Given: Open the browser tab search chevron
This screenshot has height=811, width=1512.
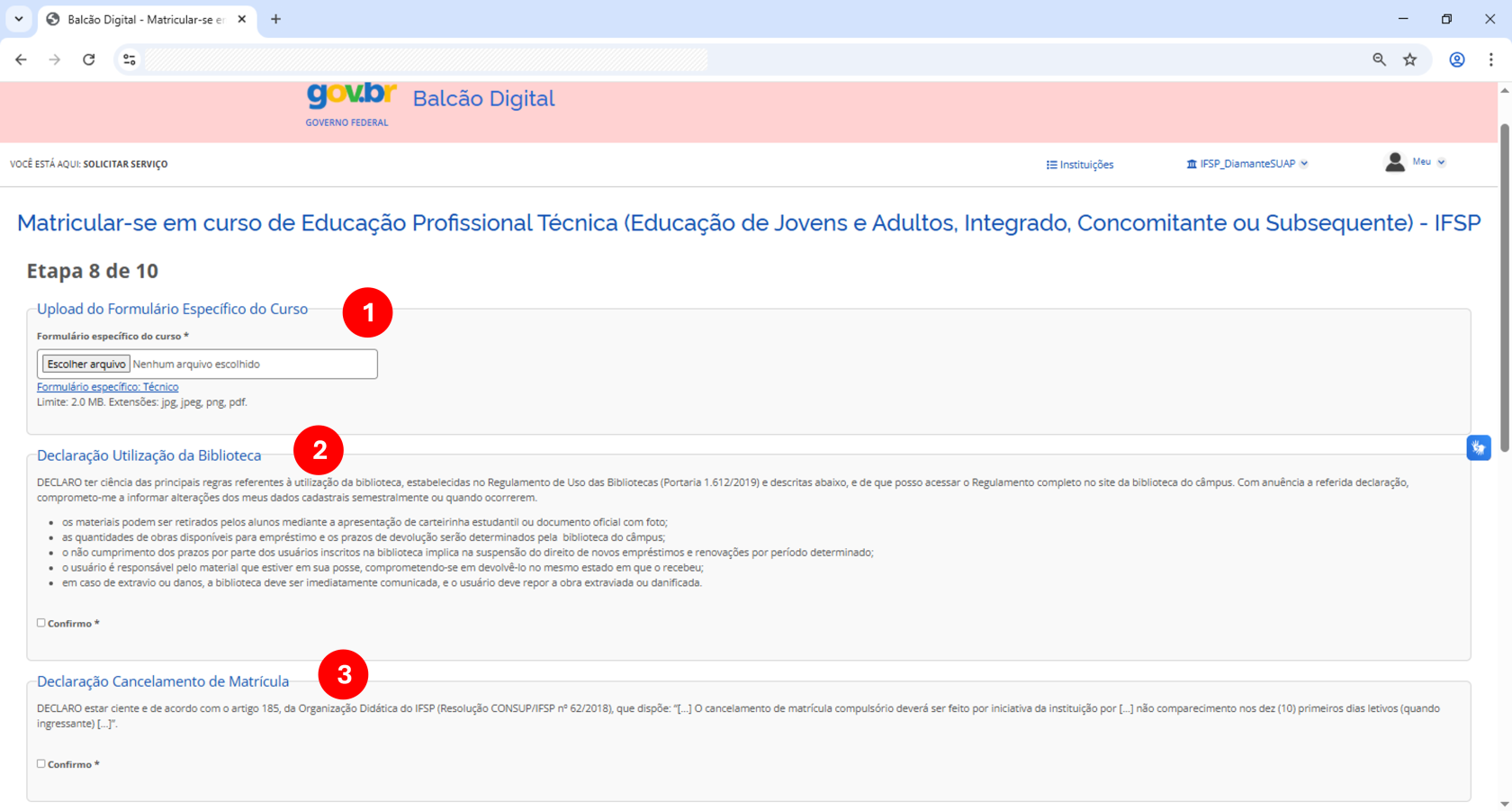Looking at the screenshot, I should [x=19, y=19].
